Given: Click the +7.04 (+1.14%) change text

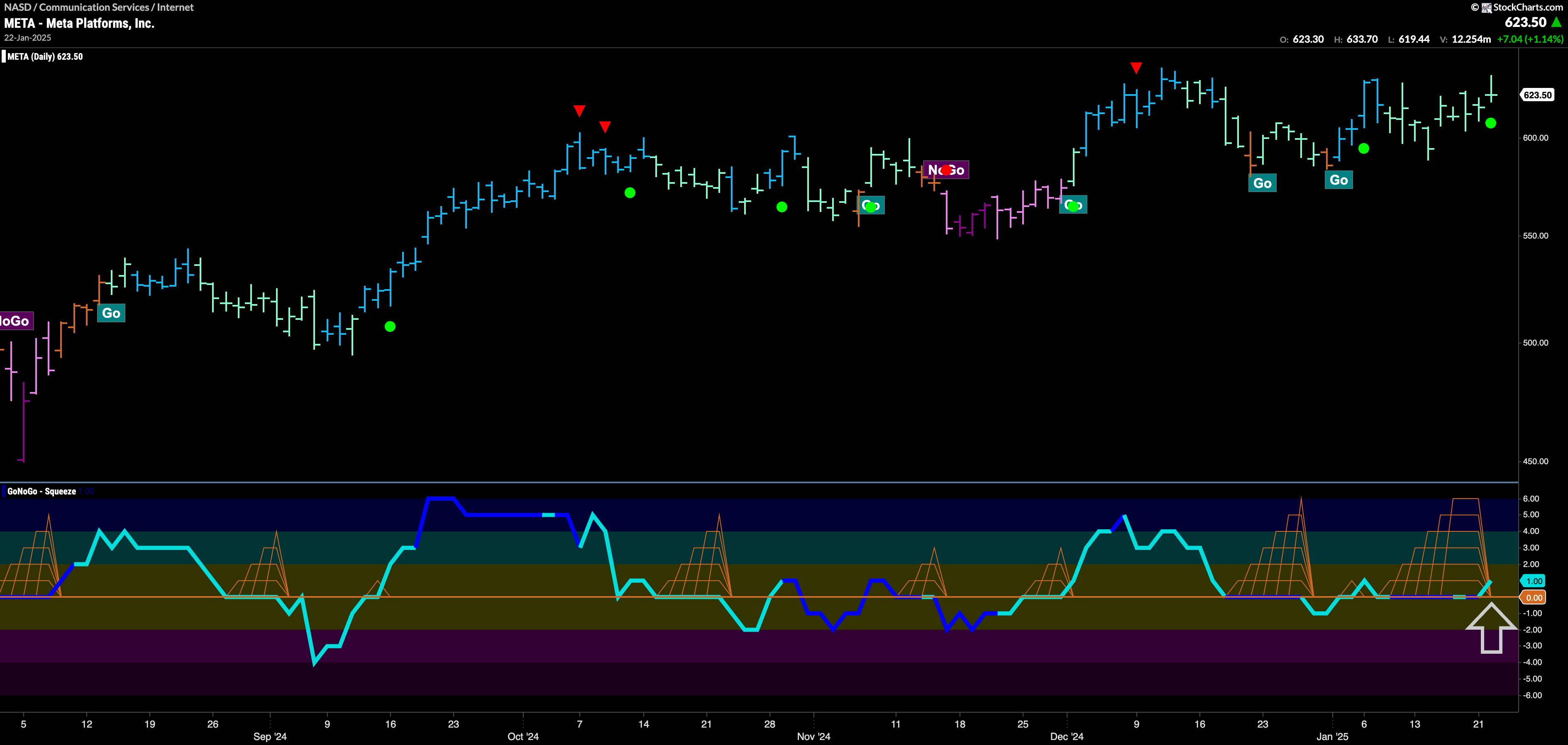Looking at the screenshot, I should click(1530, 39).
